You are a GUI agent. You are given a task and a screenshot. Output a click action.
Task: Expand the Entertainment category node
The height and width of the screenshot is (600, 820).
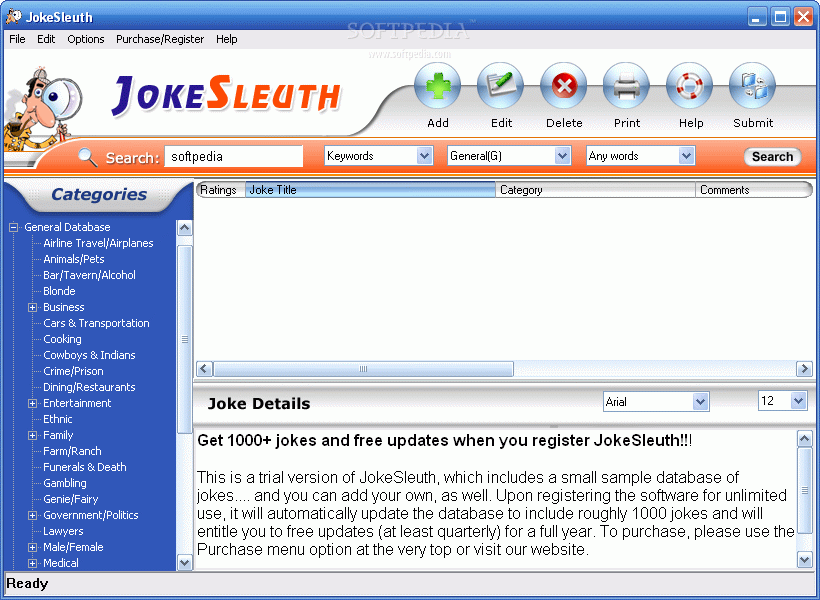[x=32, y=403]
